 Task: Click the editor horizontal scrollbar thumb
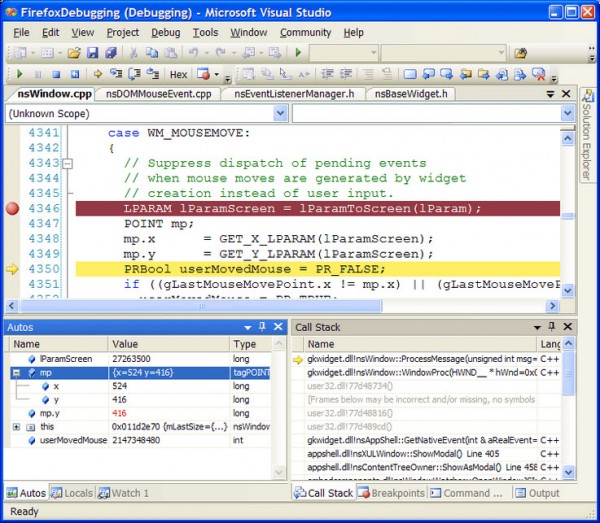pyautogui.click(x=201, y=306)
